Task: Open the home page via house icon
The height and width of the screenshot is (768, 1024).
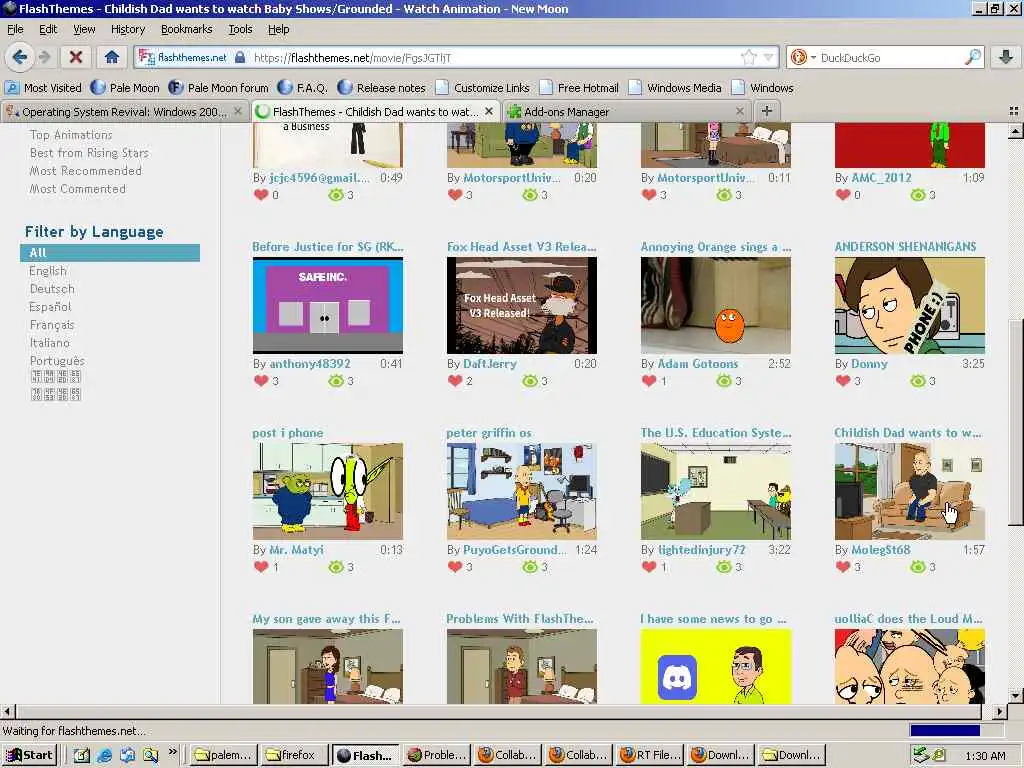Action: [x=112, y=57]
